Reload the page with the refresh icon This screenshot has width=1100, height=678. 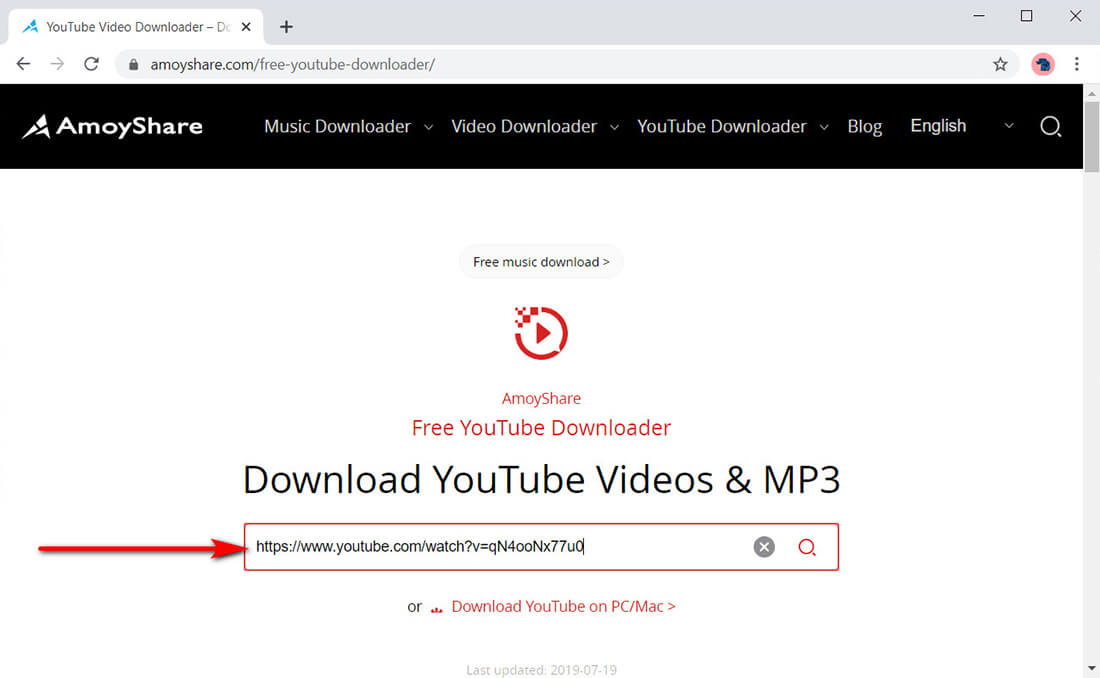pos(91,64)
